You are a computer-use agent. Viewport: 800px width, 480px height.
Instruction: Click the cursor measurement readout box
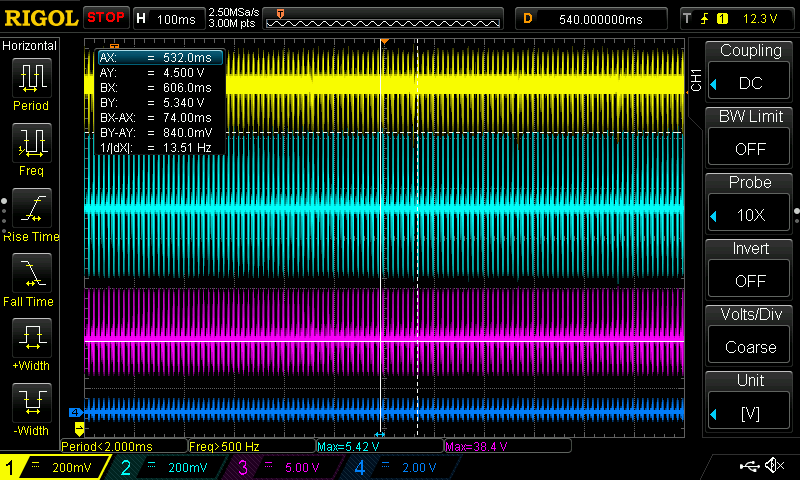pyautogui.click(x=159, y=103)
